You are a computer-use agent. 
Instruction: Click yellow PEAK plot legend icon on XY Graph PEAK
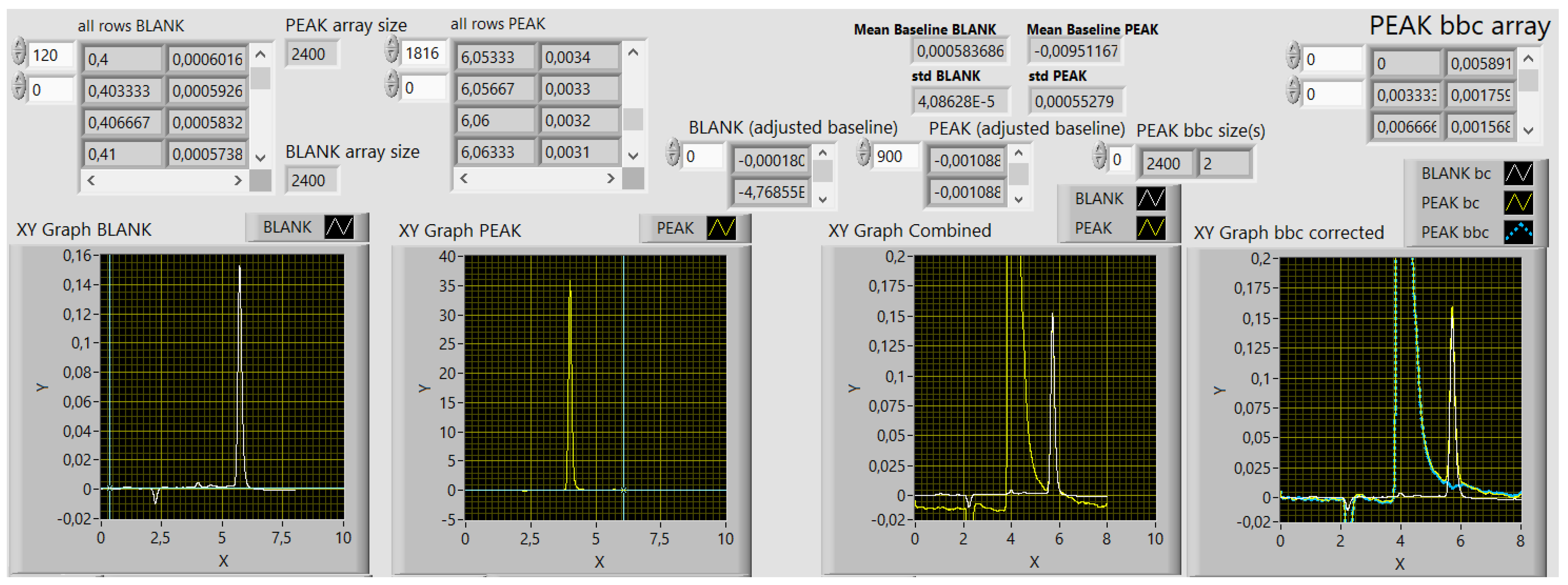click(721, 228)
